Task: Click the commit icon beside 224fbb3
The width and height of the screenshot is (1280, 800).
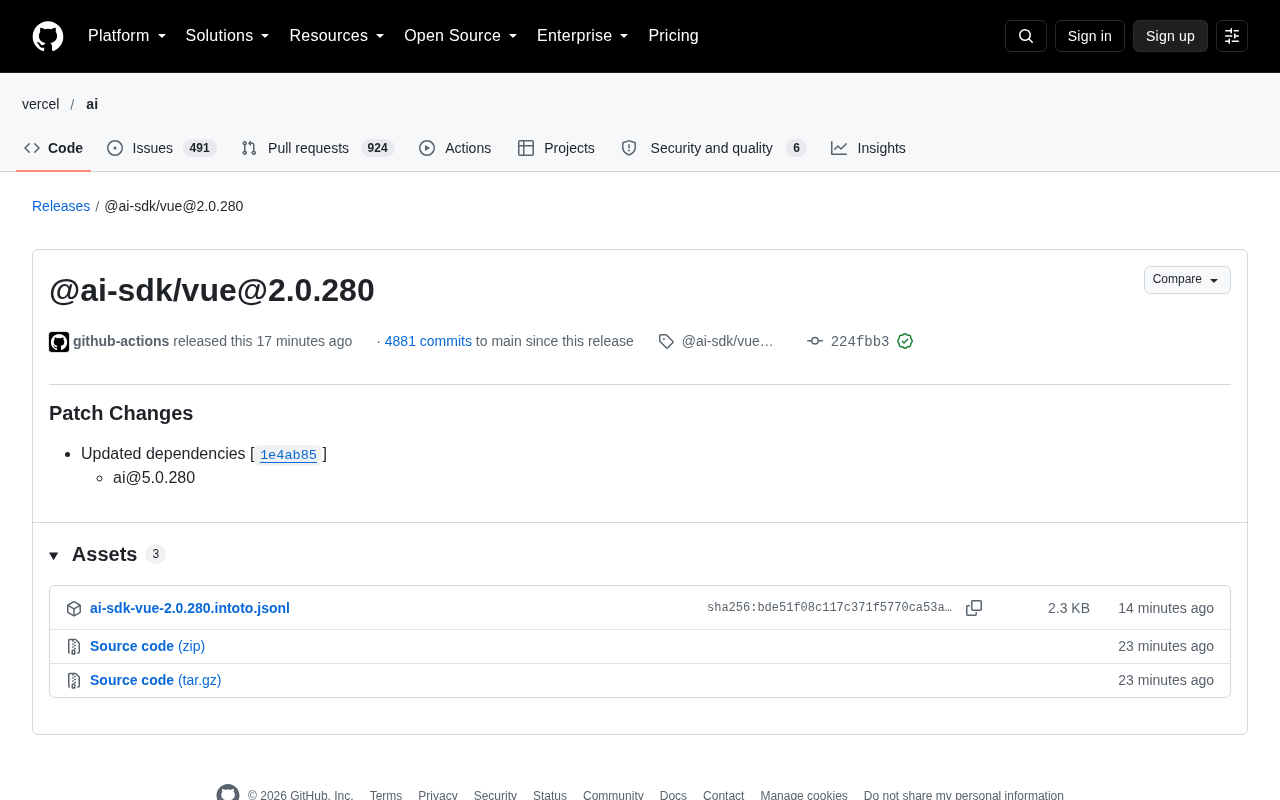Action: (x=815, y=341)
